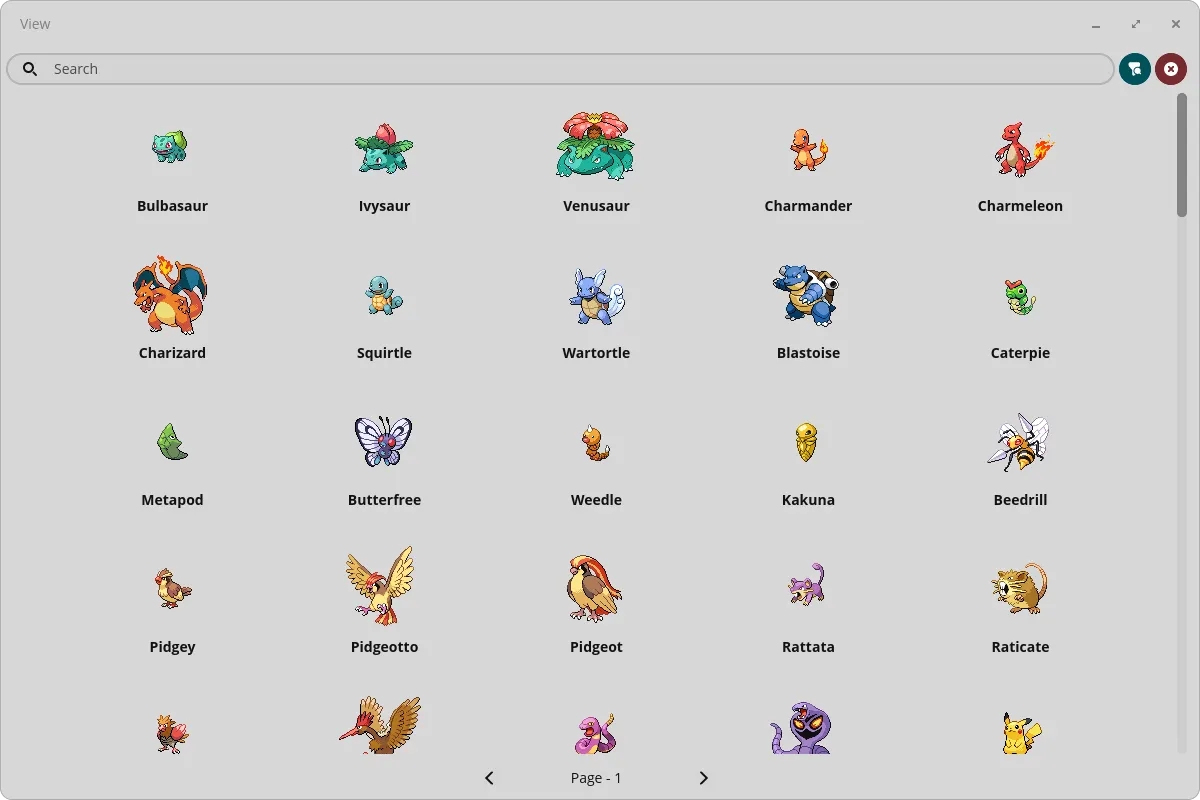Viewport: 1200px width, 800px height.
Task: Click the Kakuna caption
Action: 808,500
